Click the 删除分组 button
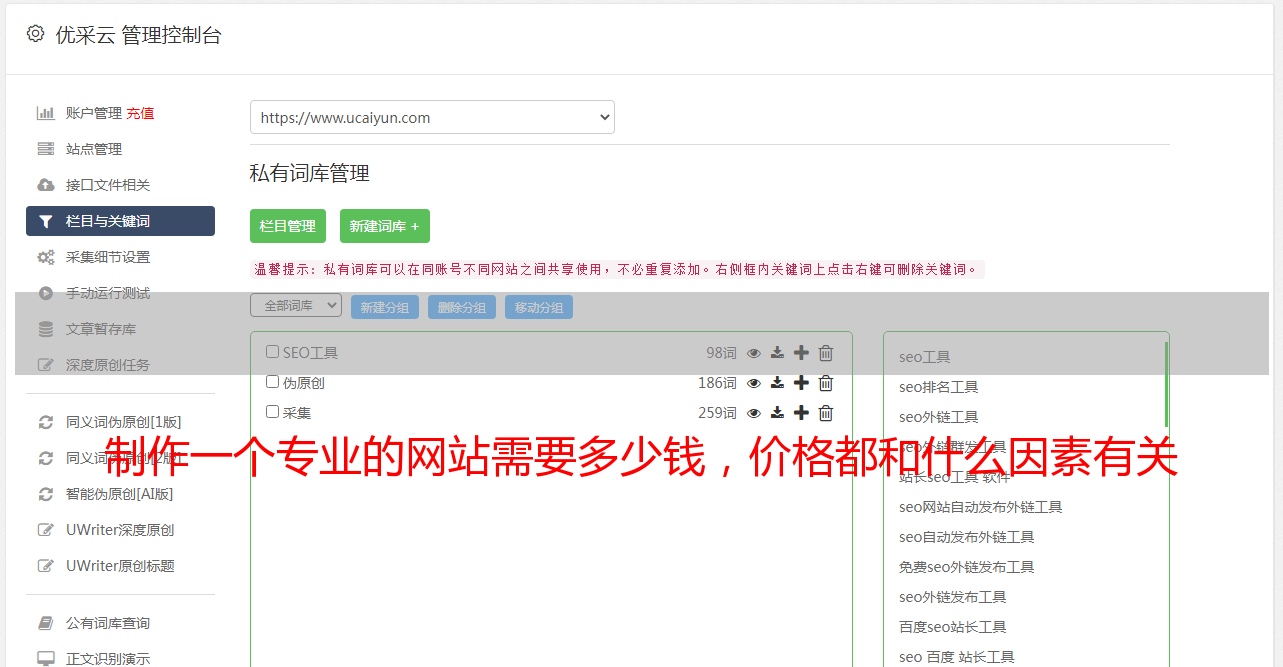 pyautogui.click(x=462, y=307)
